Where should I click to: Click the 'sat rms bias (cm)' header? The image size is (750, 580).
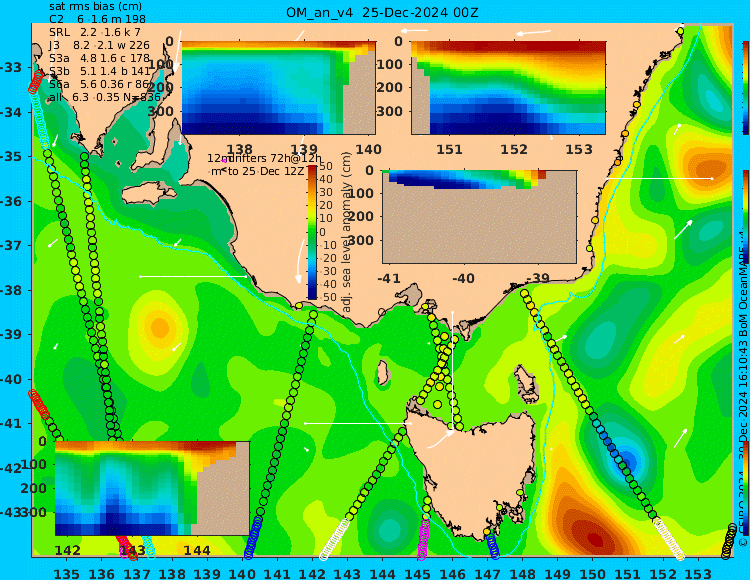point(95,7)
